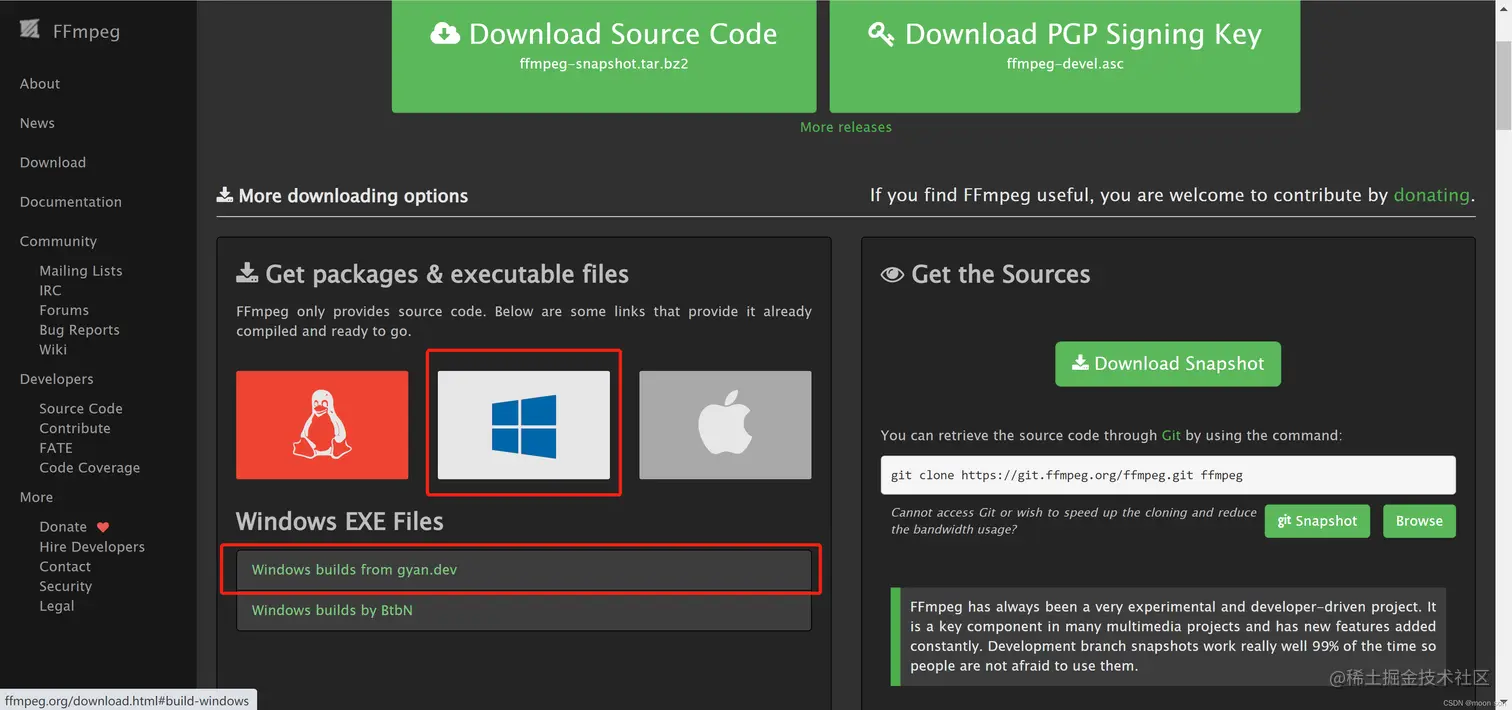The image size is (1512, 710).
Task: Click the FFmpeg title text in the sidebar
Action: coord(86,31)
